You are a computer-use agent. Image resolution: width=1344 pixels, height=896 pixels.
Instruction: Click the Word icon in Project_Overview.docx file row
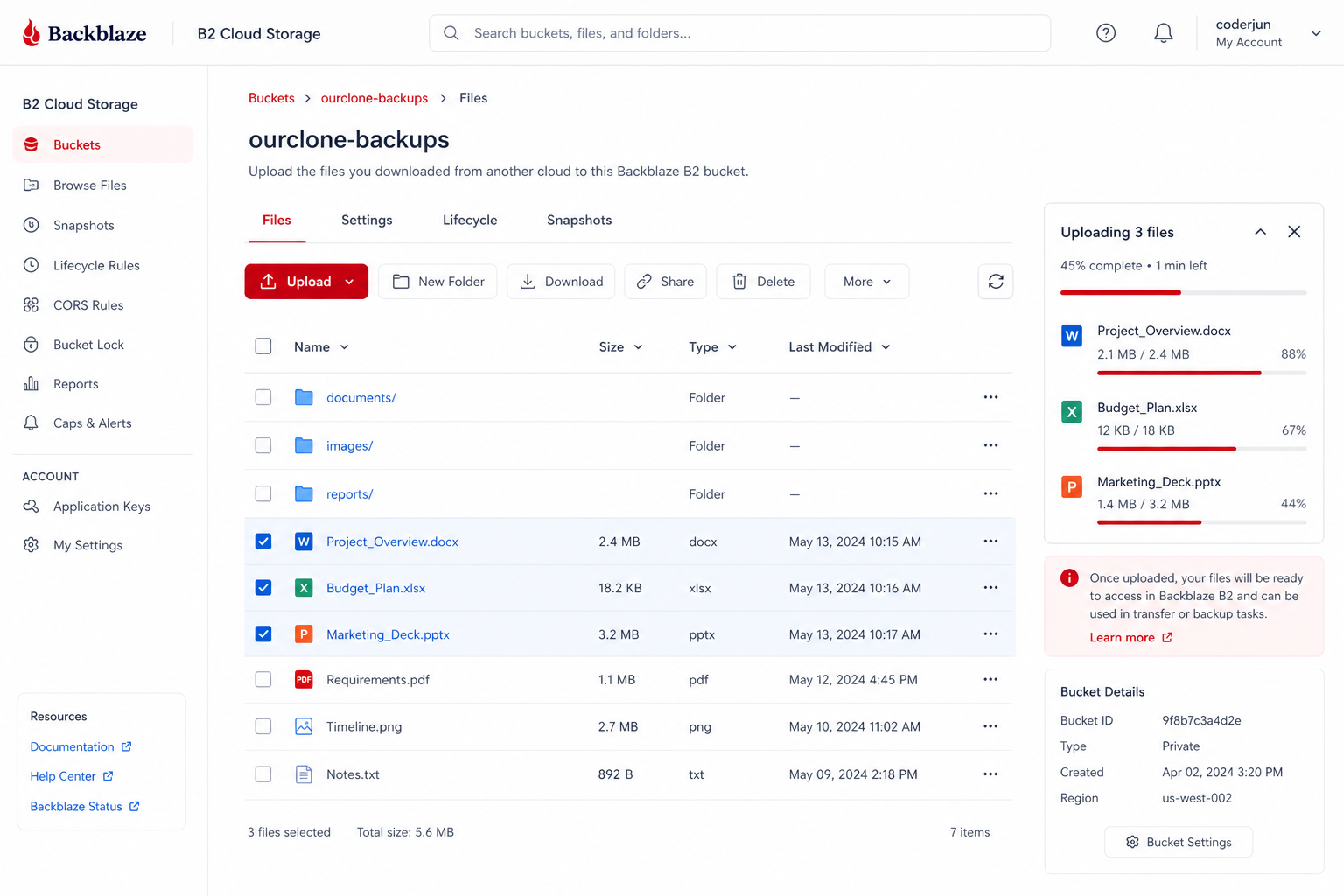304,542
